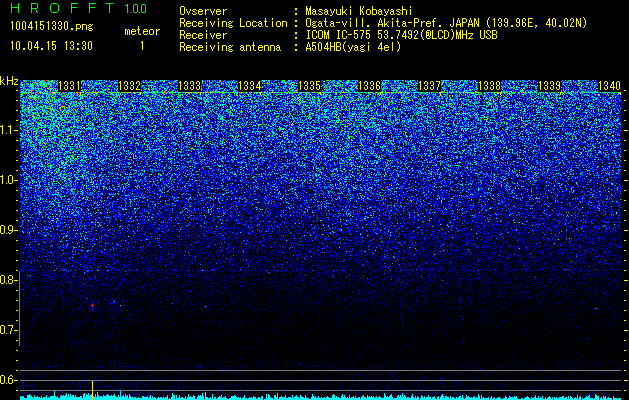Click the 0.8 kHz axis label

[x=8, y=280]
